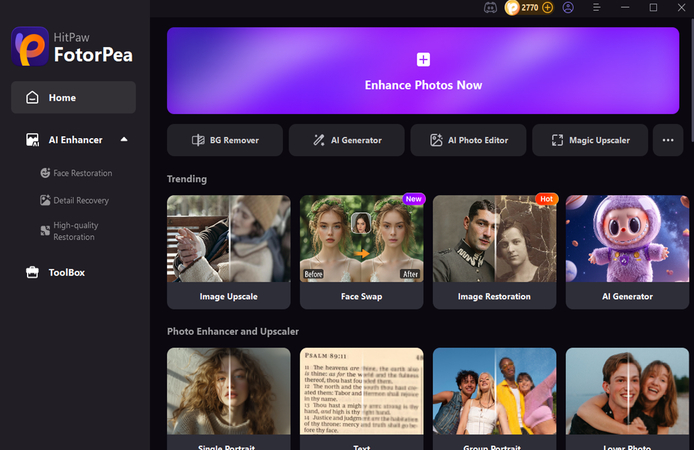This screenshot has width=694, height=450.
Task: Add credits with the plus coin icon
Action: (547, 8)
